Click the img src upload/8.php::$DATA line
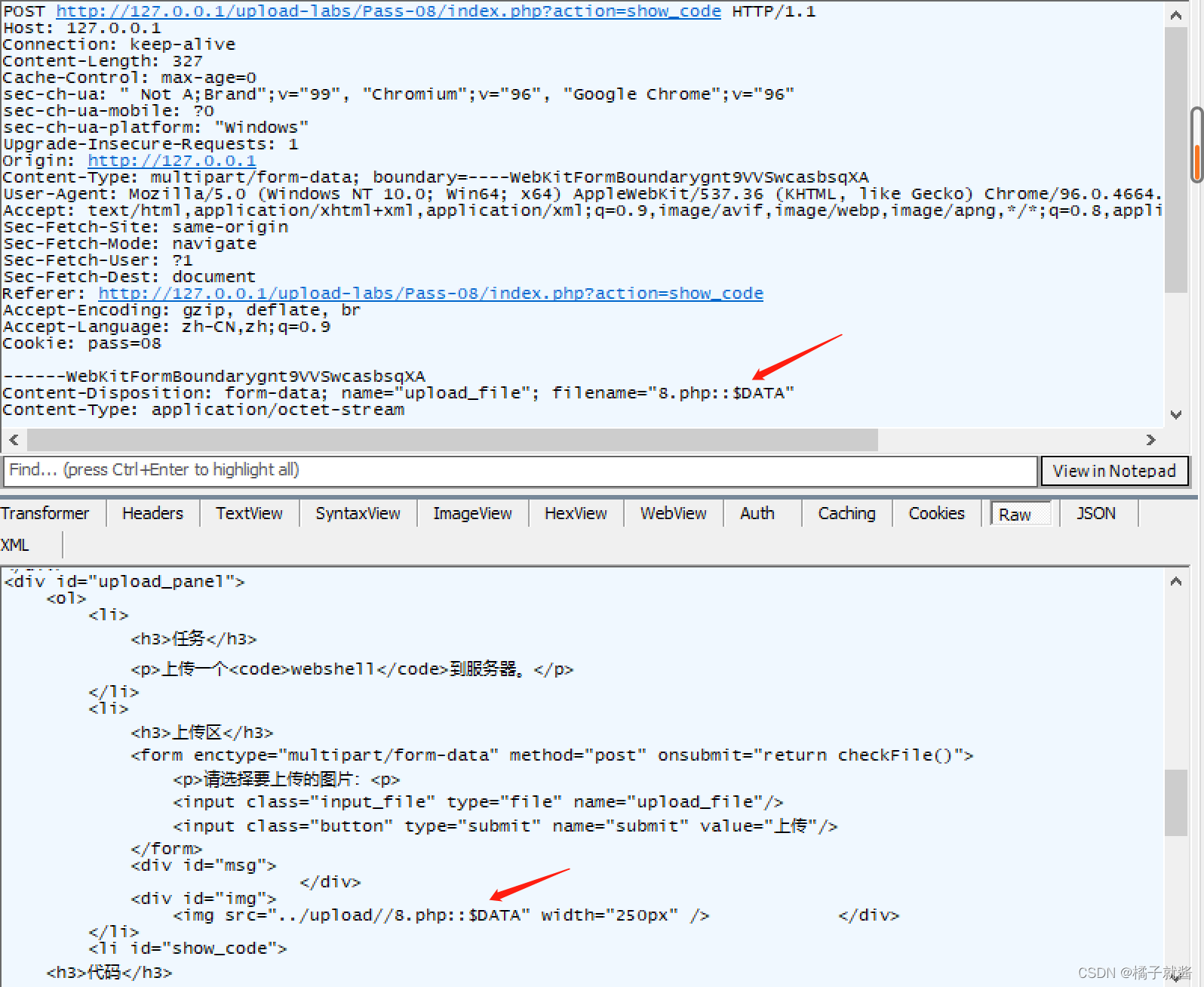This screenshot has height=987, width=1204. pos(441,915)
